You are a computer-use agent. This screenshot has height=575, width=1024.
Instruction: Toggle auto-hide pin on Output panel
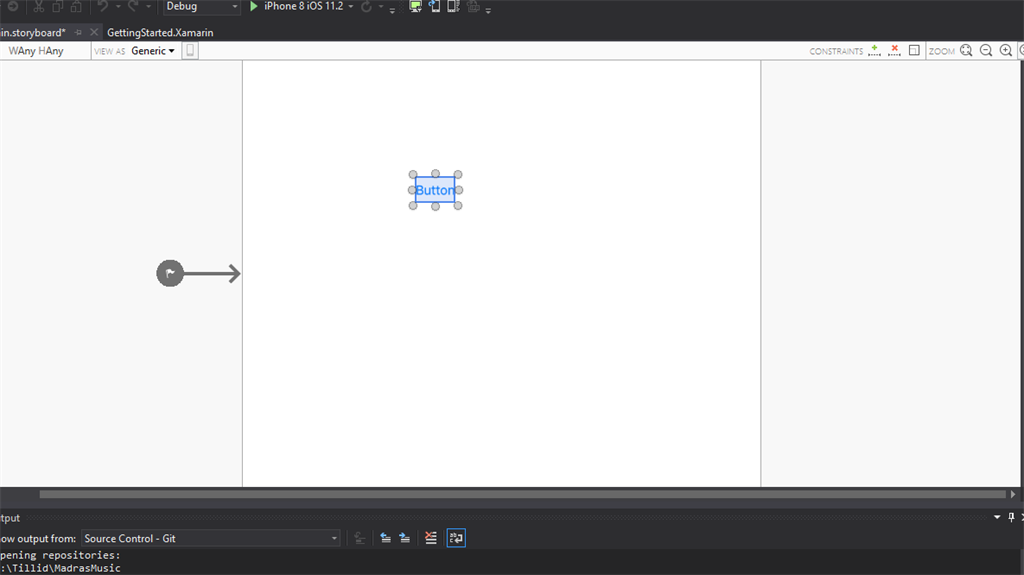pos(1012,518)
